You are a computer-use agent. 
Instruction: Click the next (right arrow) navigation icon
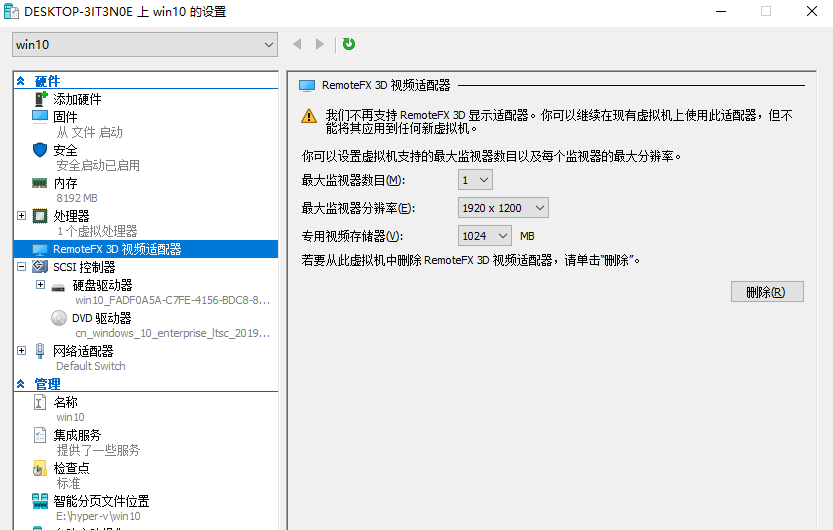tap(320, 44)
